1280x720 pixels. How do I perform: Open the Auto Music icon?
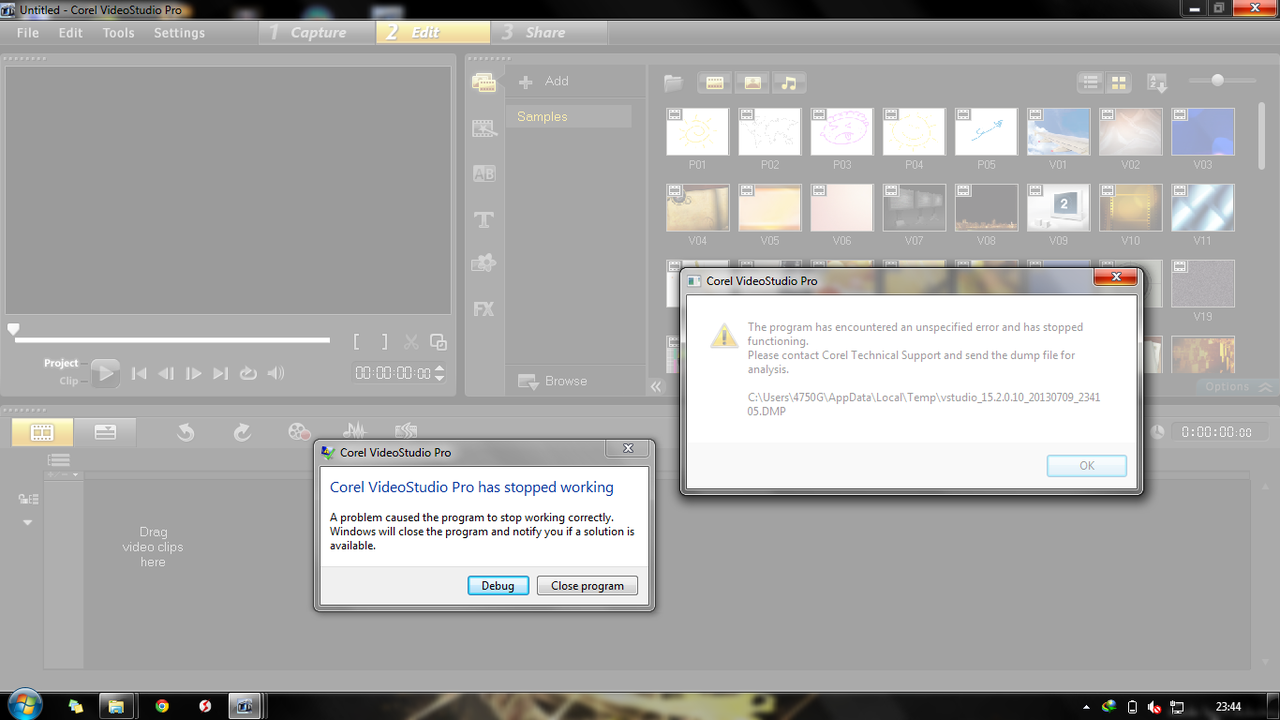(x=406, y=430)
